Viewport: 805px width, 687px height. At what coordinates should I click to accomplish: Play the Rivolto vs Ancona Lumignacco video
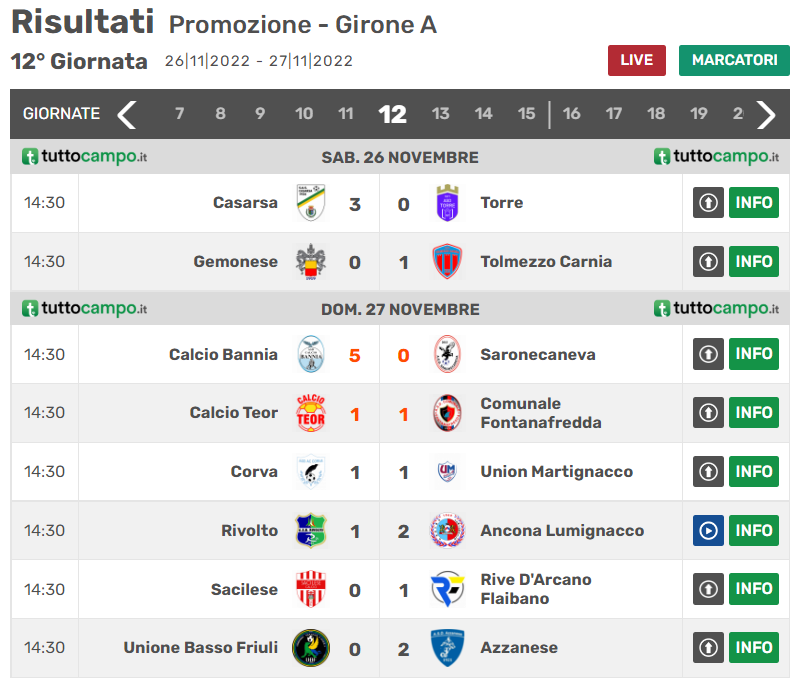click(708, 531)
